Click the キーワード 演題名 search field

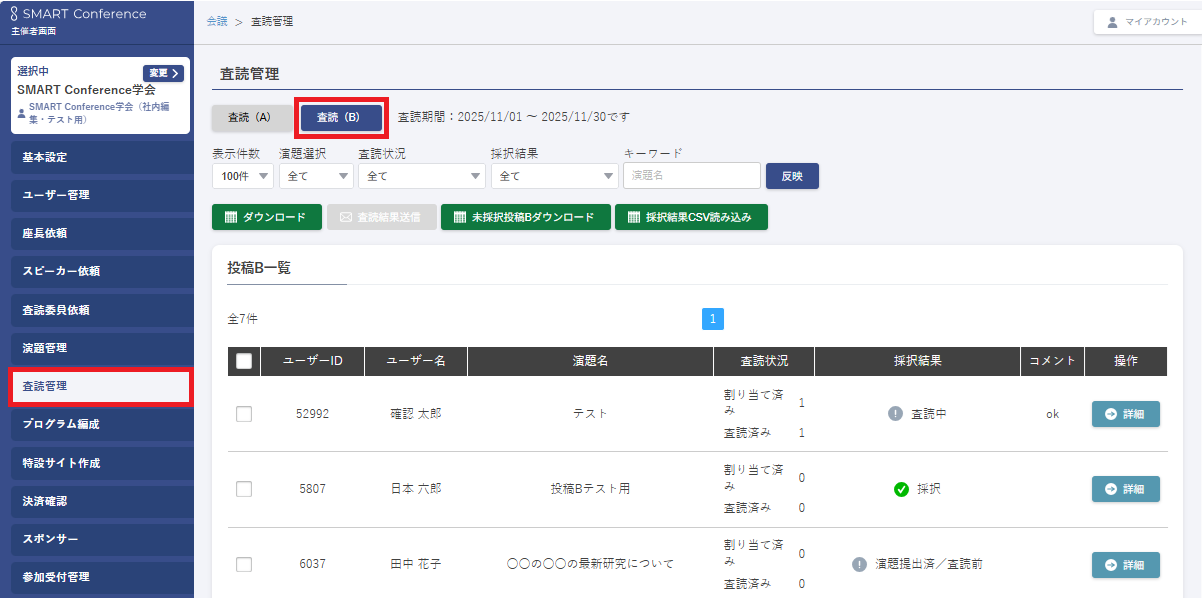click(691, 176)
